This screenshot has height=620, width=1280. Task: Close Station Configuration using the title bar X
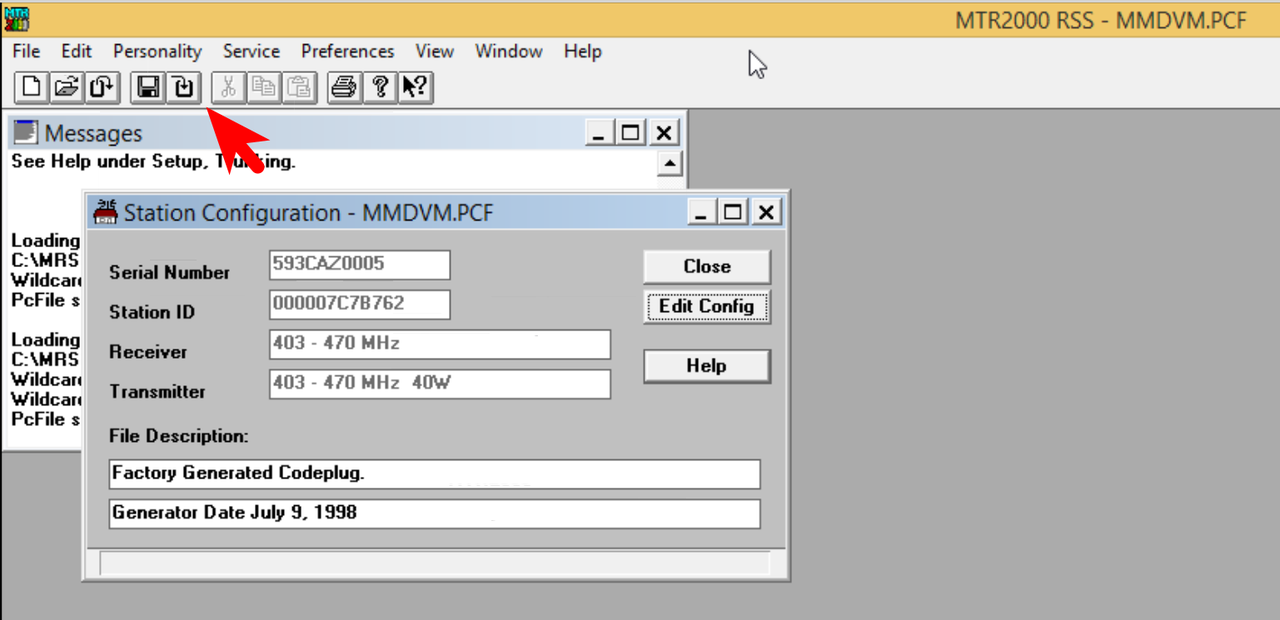coord(766,212)
